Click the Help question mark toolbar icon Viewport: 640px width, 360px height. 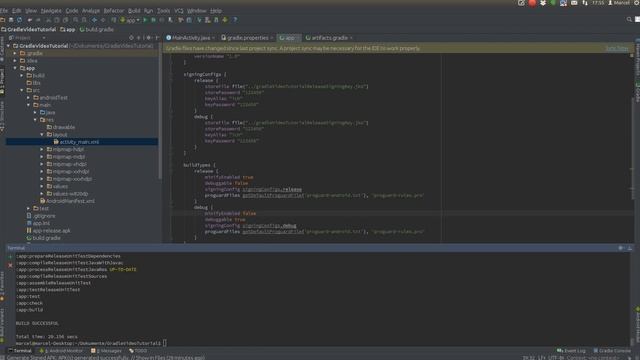235,20
